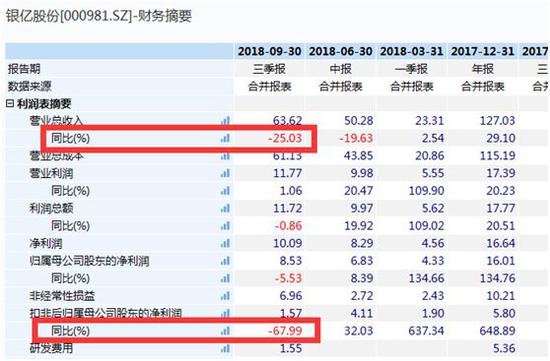550x361 pixels.
Task: Click the value 109.90 in 同比 row
Action: tap(426, 191)
